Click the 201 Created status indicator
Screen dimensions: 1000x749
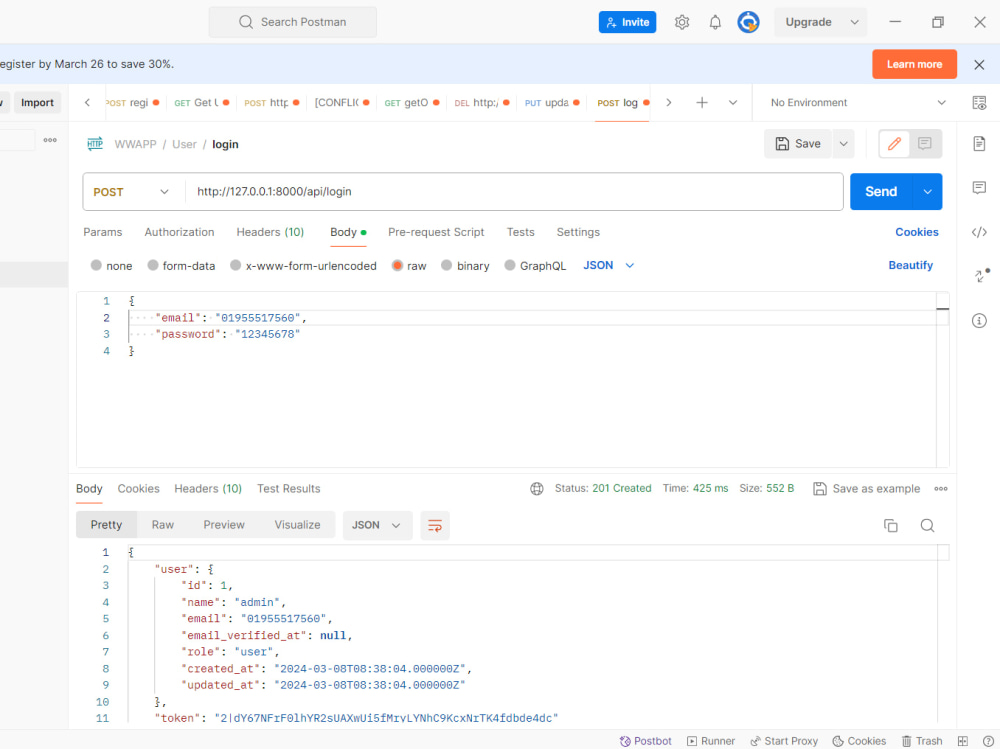[603, 489]
